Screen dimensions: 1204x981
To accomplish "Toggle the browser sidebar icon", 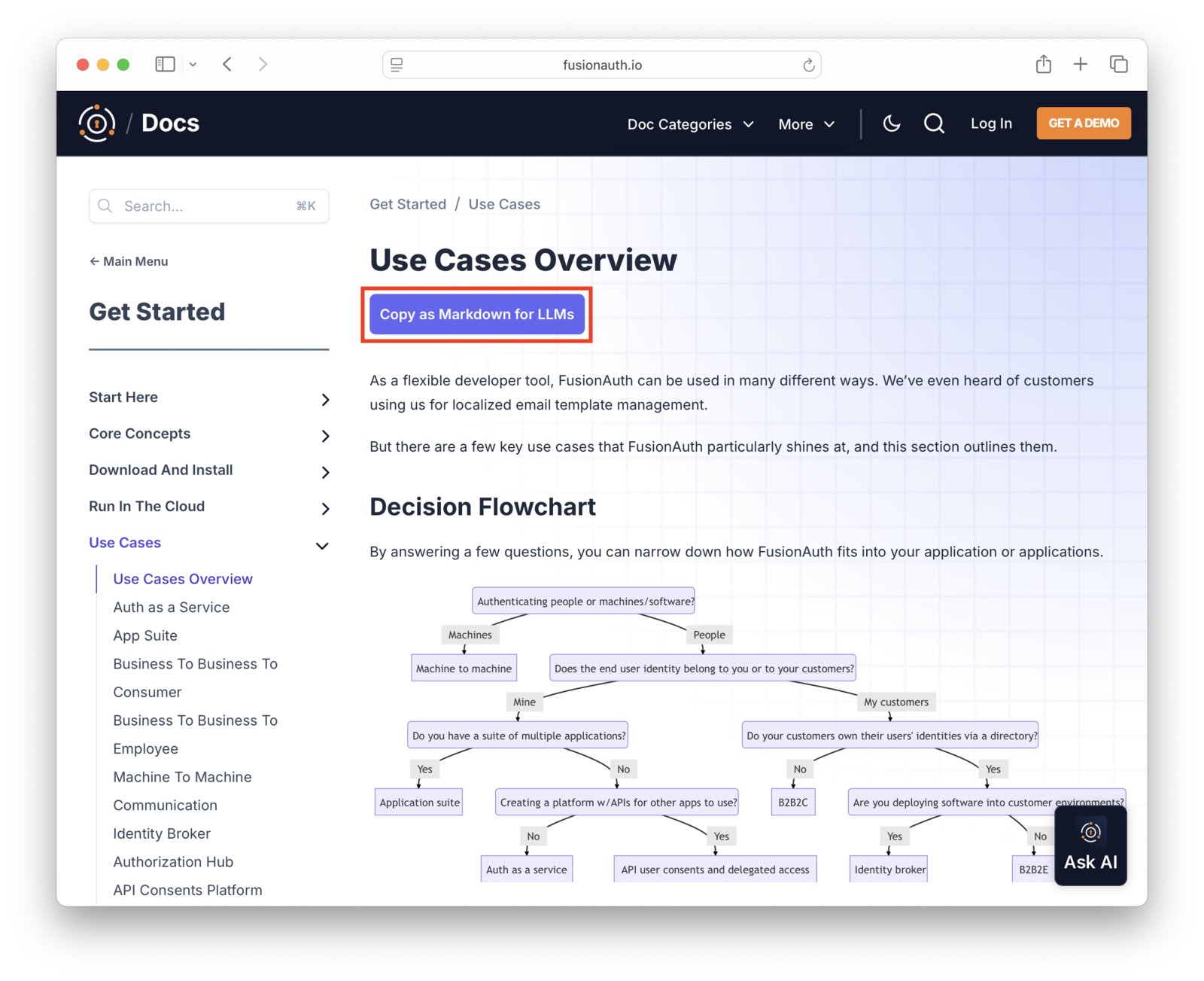I will pos(165,64).
